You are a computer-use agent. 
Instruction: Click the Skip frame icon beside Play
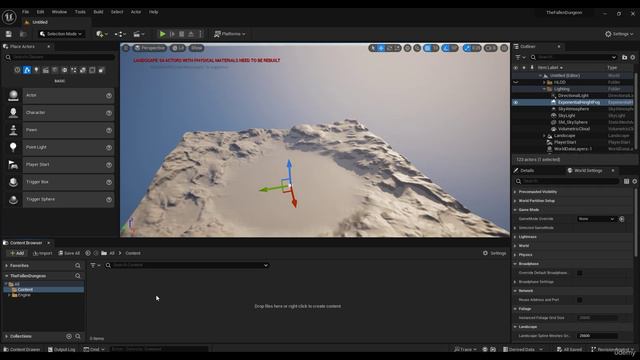point(172,34)
